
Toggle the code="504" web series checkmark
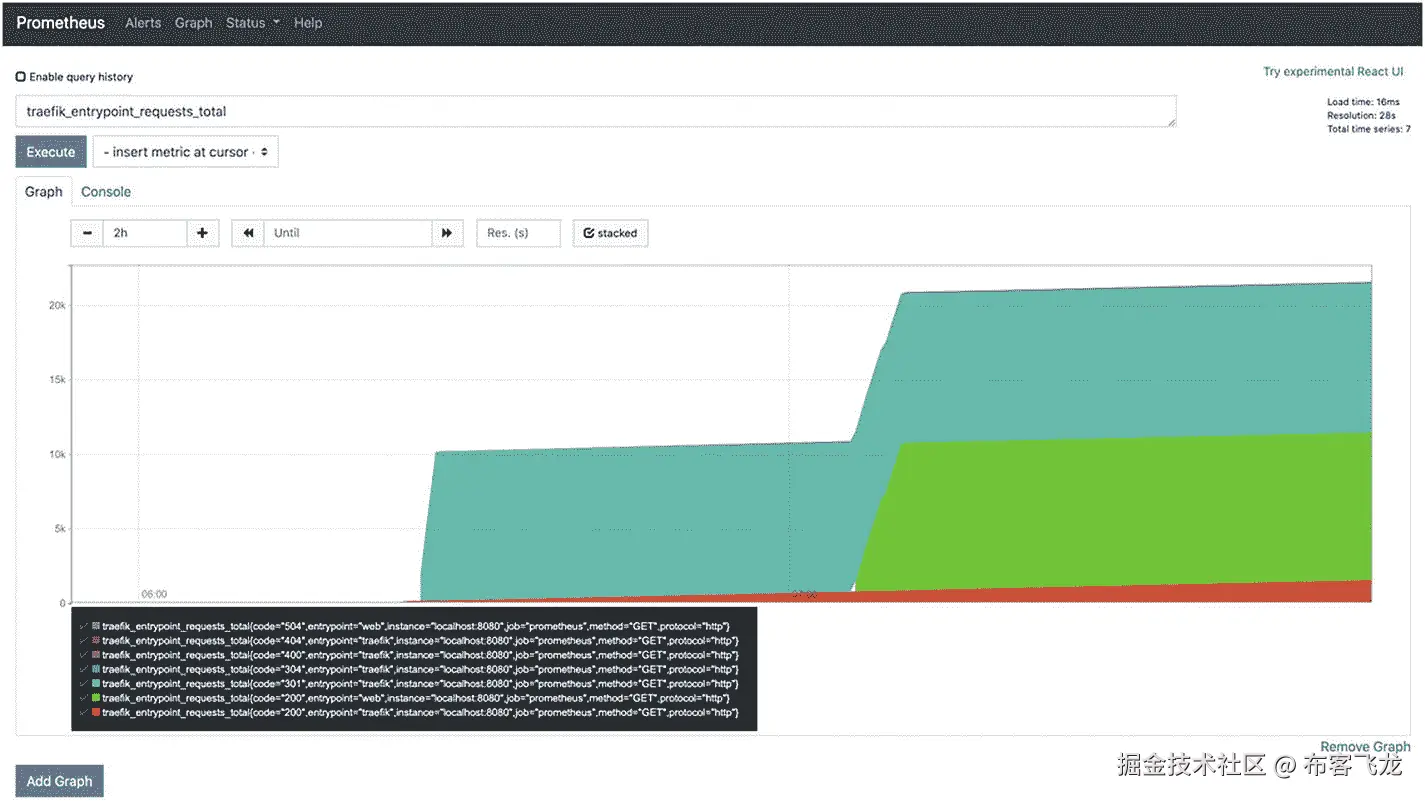tap(83, 626)
